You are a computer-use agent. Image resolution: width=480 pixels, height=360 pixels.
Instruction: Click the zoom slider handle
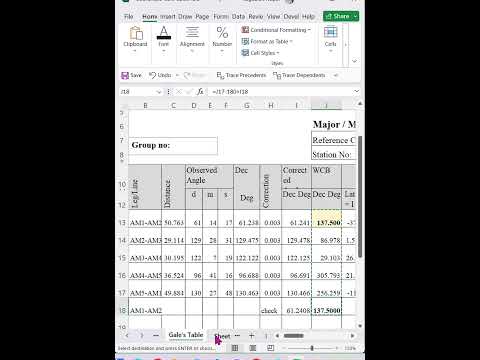click(x=312, y=348)
